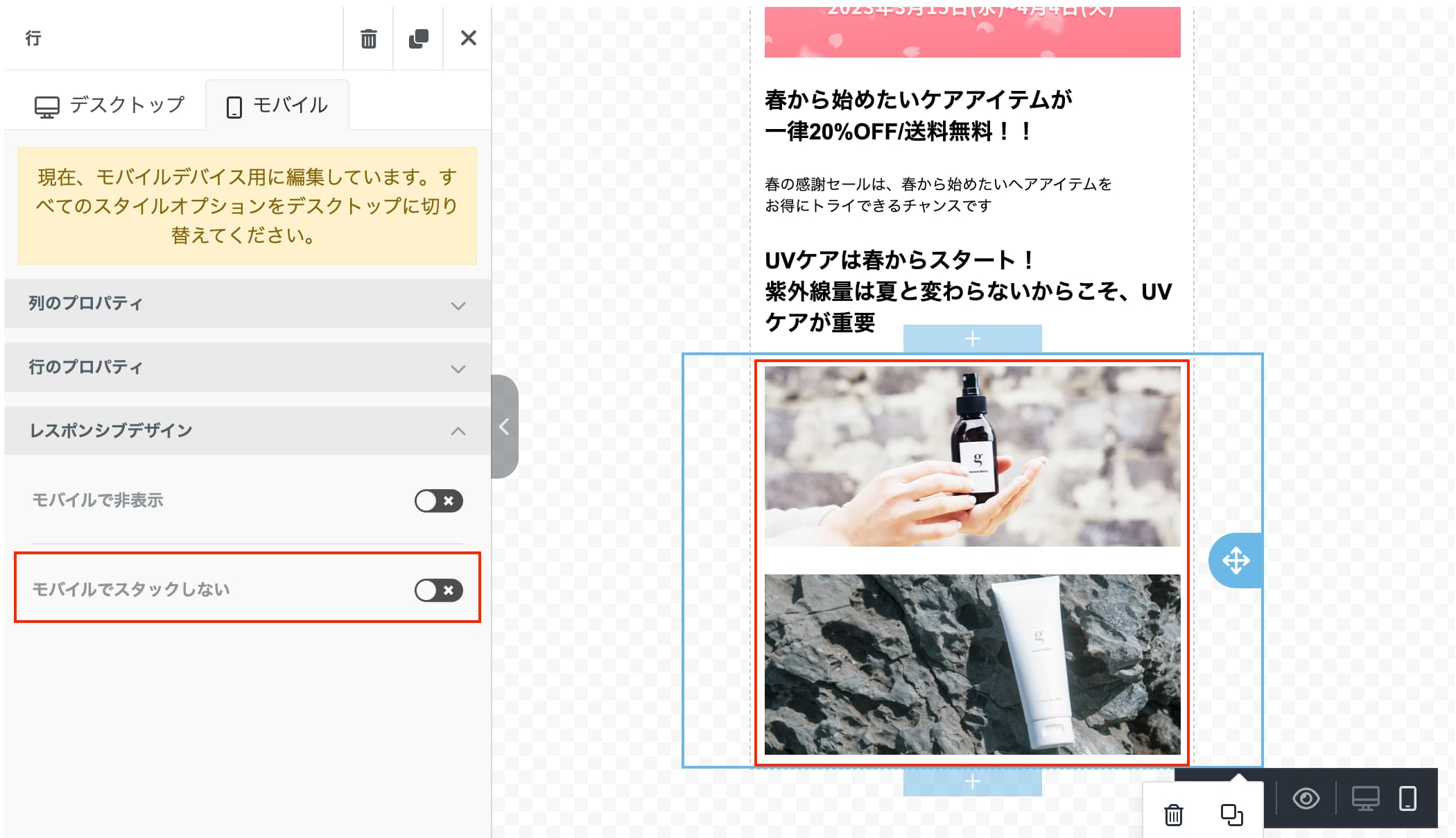Toggle モバイルでスタックしない switch
1456x838 pixels.
(438, 590)
